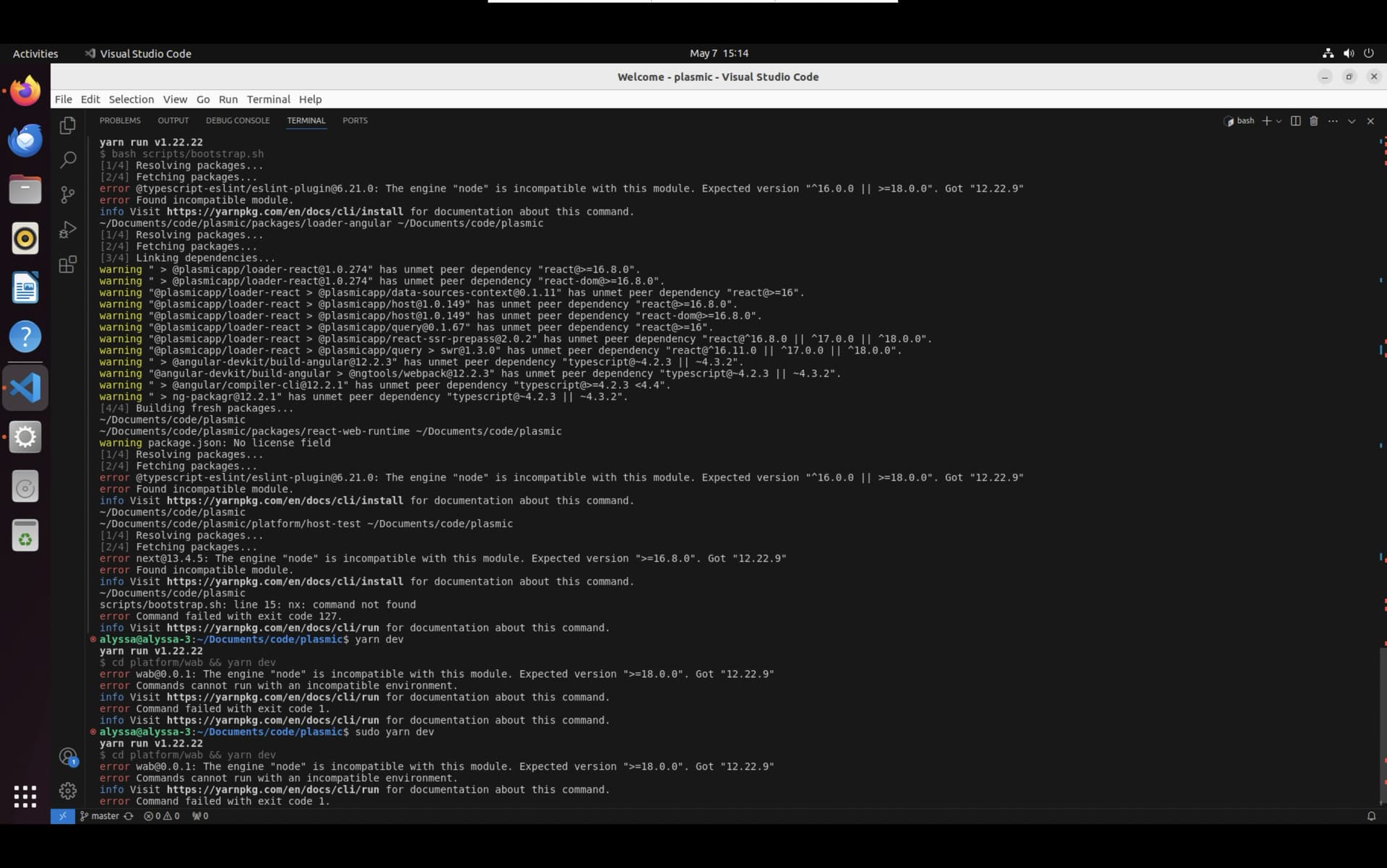The height and width of the screenshot is (868, 1387).
Task: Open notifications bell in status bar
Action: click(1370, 816)
